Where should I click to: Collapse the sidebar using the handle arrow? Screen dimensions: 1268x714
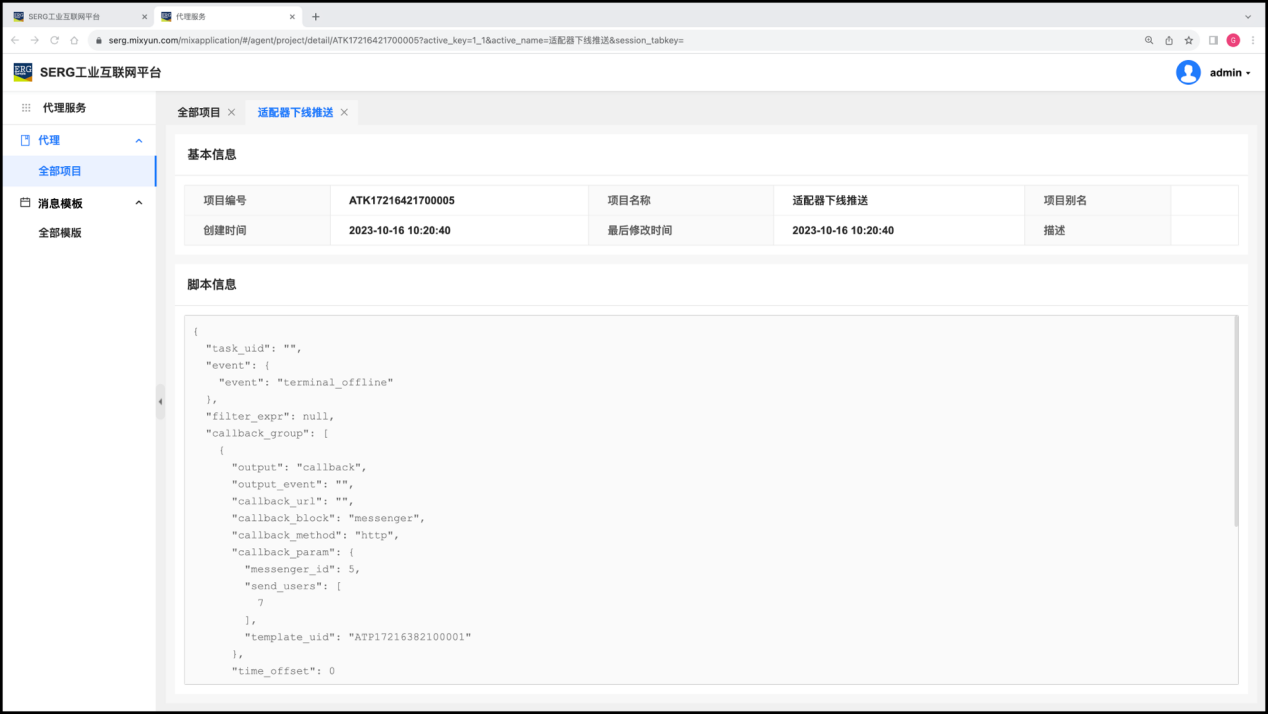[x=160, y=402]
